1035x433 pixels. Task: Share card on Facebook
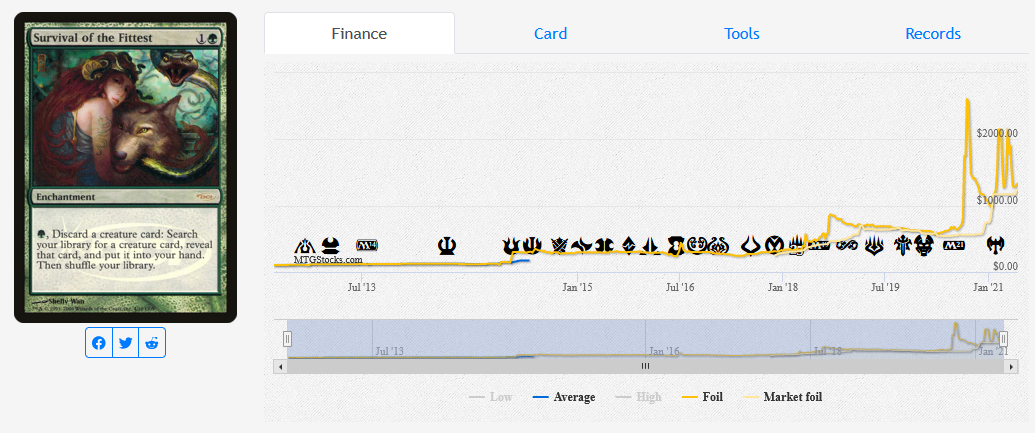[x=99, y=343]
